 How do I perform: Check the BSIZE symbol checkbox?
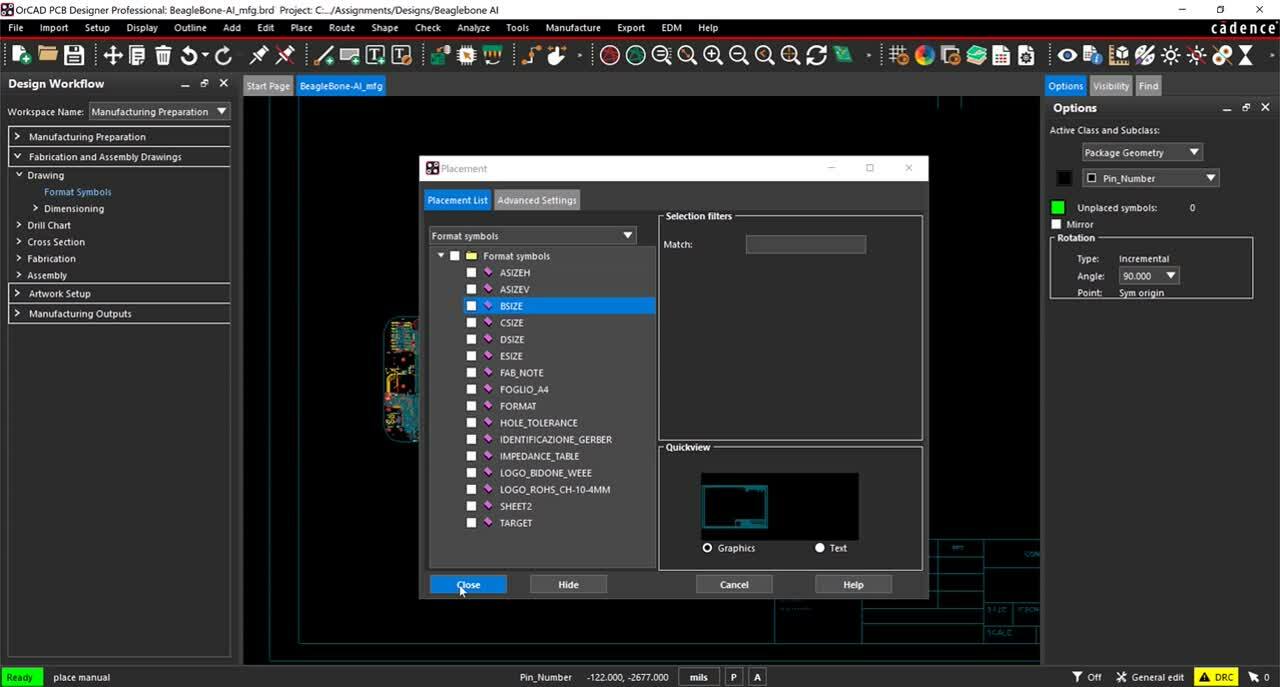coord(471,306)
